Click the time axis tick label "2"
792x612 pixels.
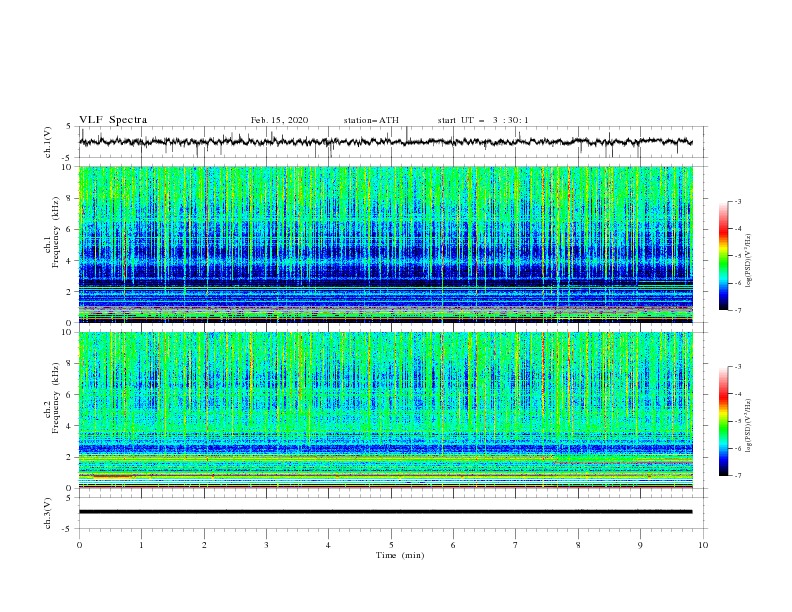[204, 545]
